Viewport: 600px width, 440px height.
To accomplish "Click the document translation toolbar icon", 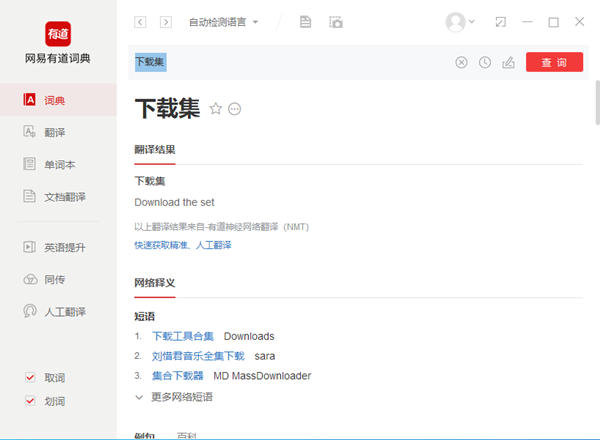I will [x=305, y=22].
